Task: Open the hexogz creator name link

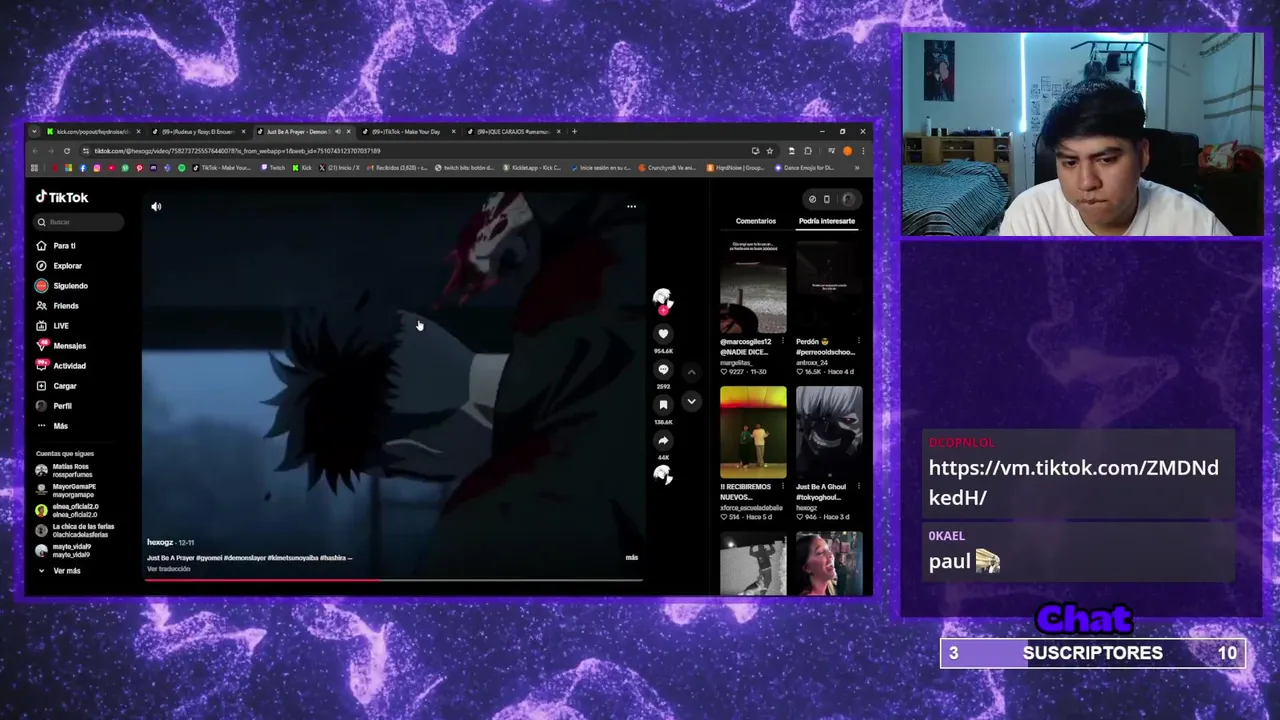Action: (x=160, y=542)
